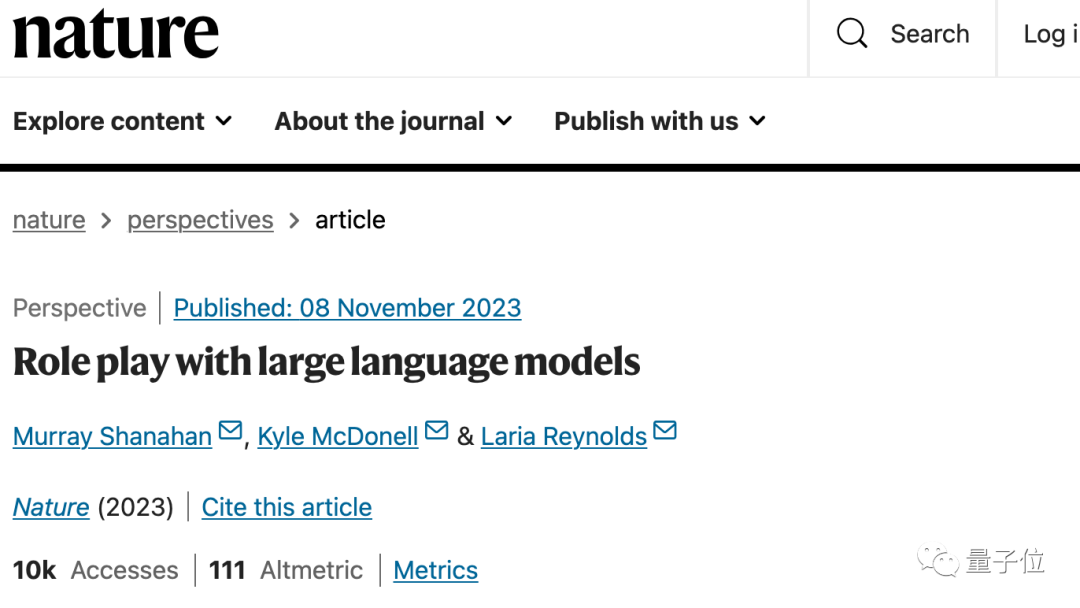Click the breadcrumb arrow after nature

click(x=106, y=220)
